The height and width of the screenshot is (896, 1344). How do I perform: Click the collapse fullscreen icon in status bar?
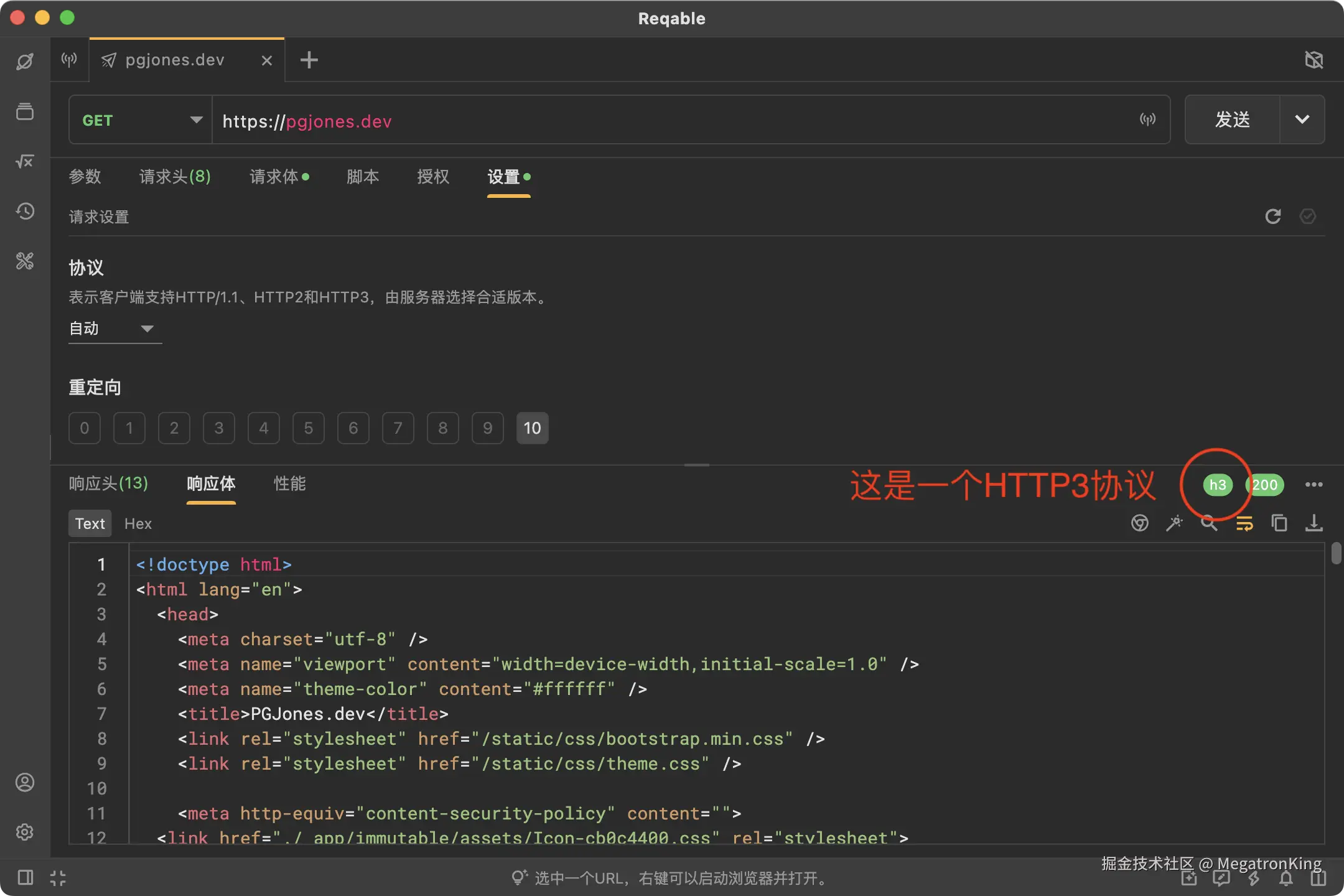pyautogui.click(x=58, y=878)
